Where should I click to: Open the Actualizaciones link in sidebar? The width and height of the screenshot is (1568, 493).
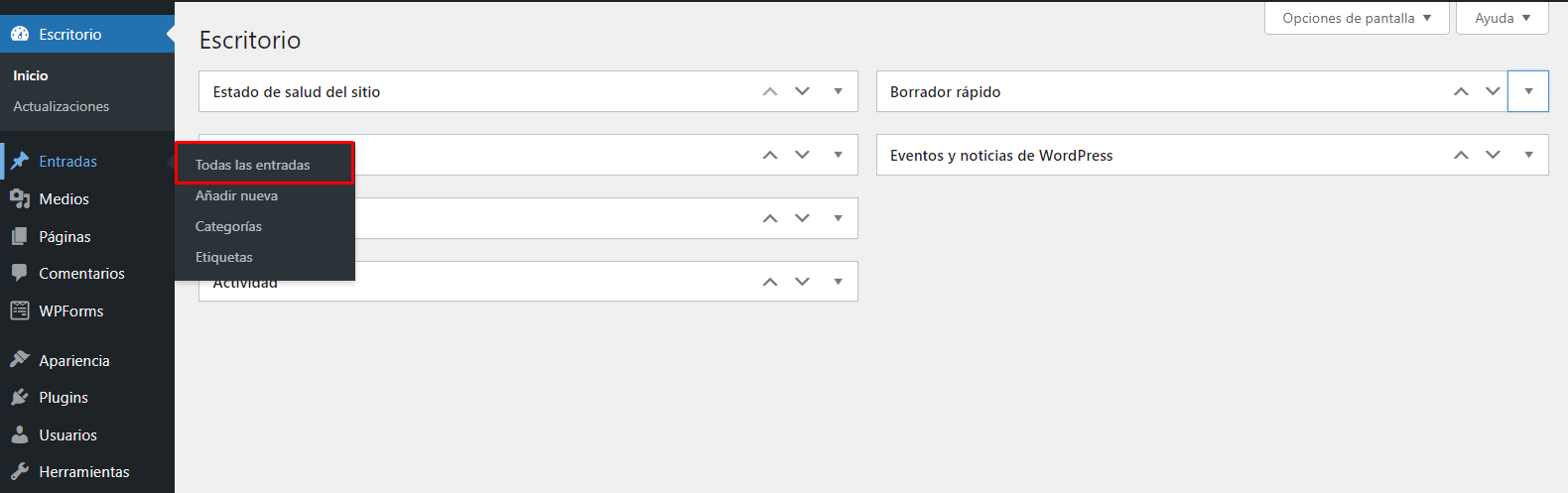[61, 106]
